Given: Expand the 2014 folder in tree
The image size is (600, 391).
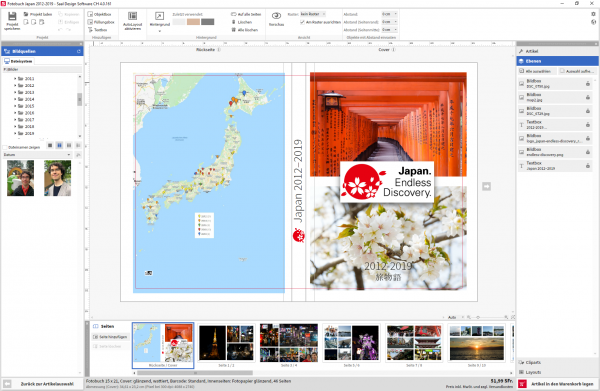Looking at the screenshot, I should [15, 99].
